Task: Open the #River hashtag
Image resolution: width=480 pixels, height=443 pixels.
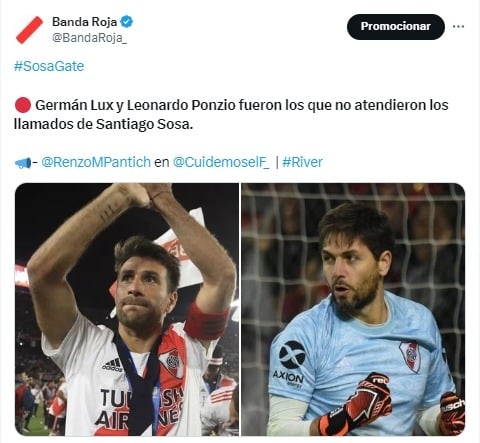Action: [302, 162]
